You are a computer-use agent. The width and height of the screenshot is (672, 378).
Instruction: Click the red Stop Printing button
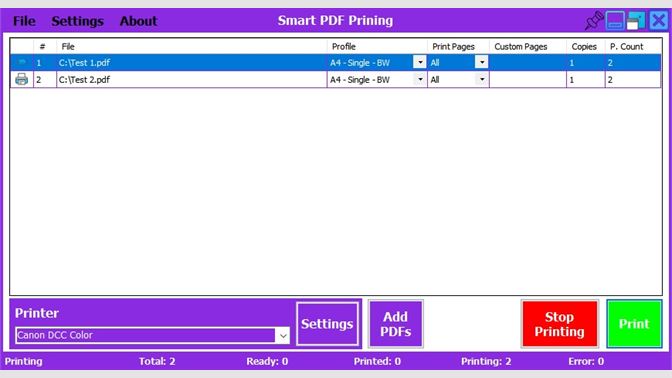click(559, 324)
